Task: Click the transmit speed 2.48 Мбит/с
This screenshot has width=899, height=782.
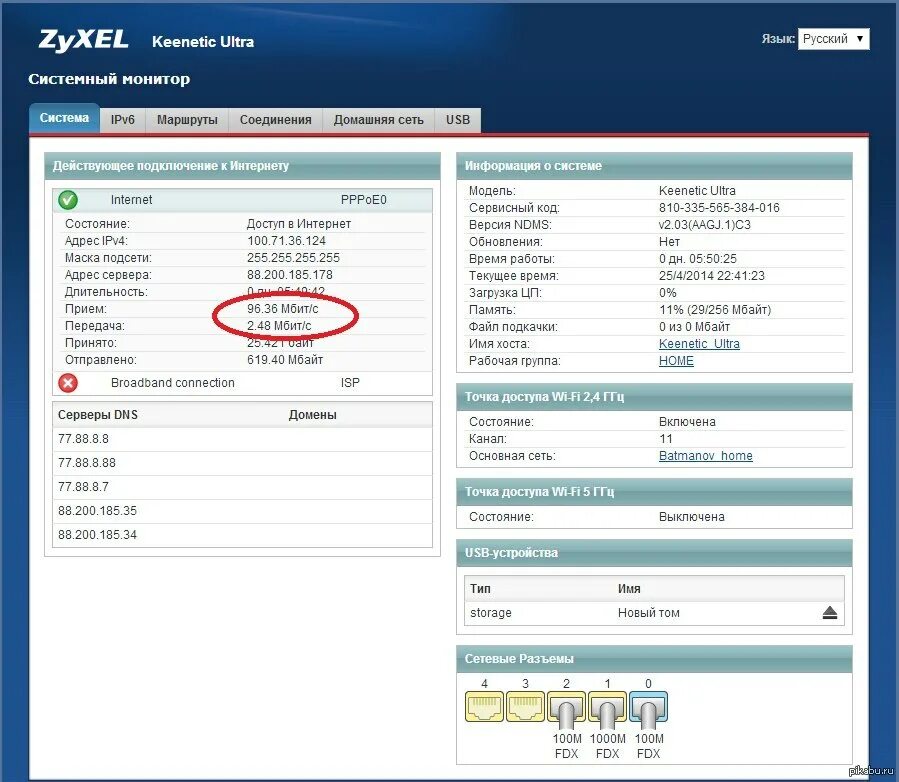Action: 279,326
